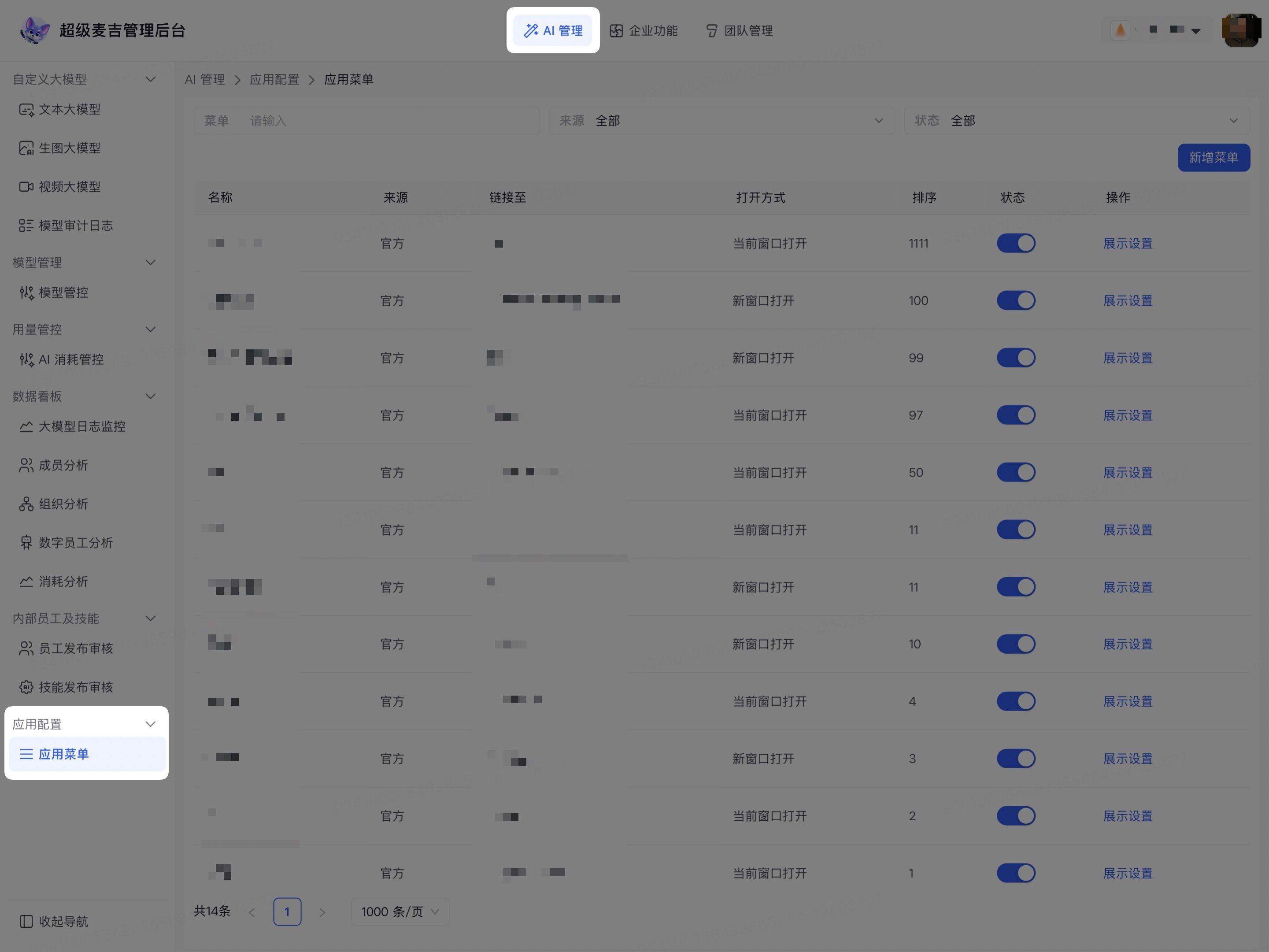Click the 员工发布审核 people icon

click(26, 648)
